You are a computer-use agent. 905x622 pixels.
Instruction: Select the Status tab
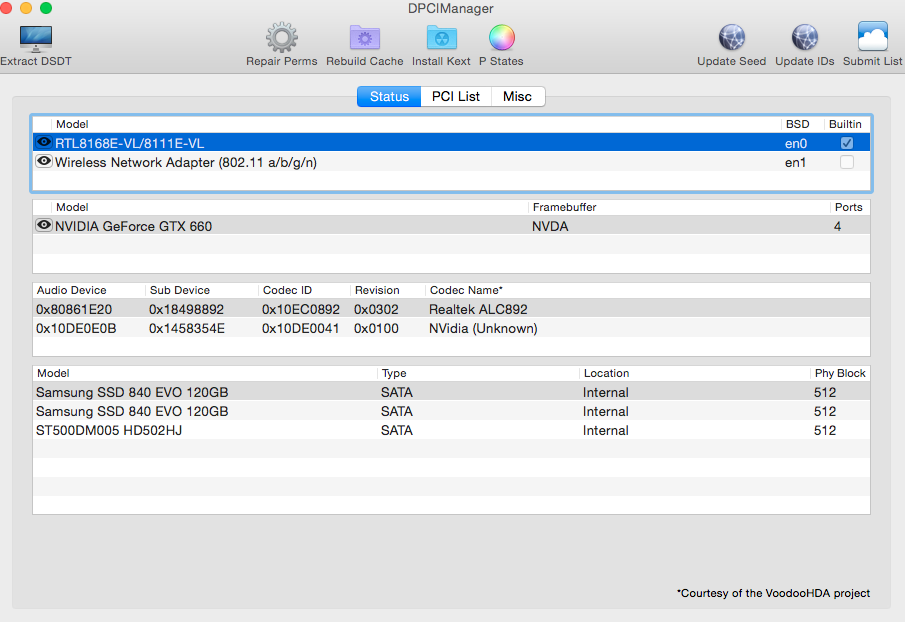pos(389,97)
